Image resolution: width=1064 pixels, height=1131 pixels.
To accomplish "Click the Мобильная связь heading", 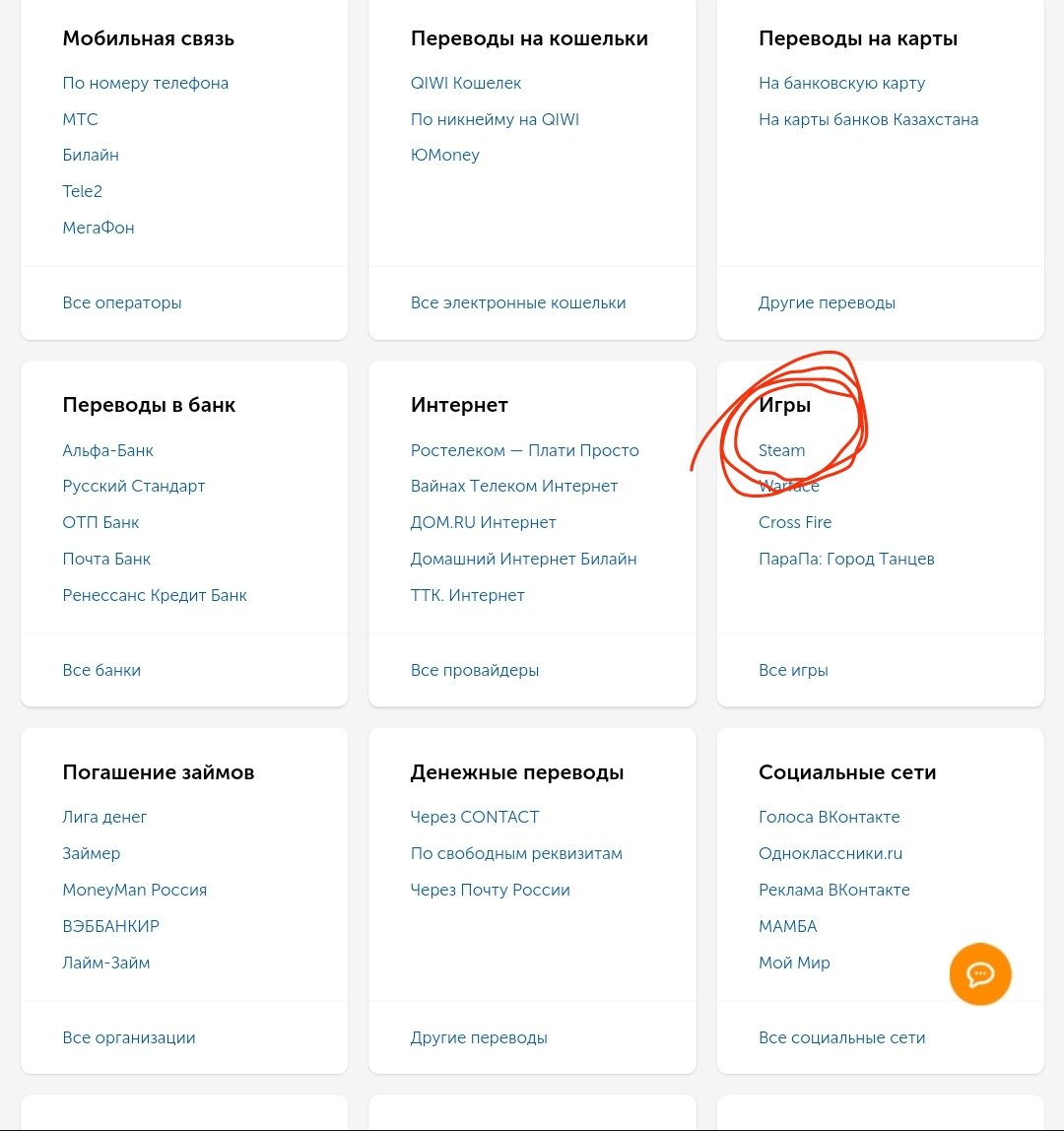I will point(148,38).
